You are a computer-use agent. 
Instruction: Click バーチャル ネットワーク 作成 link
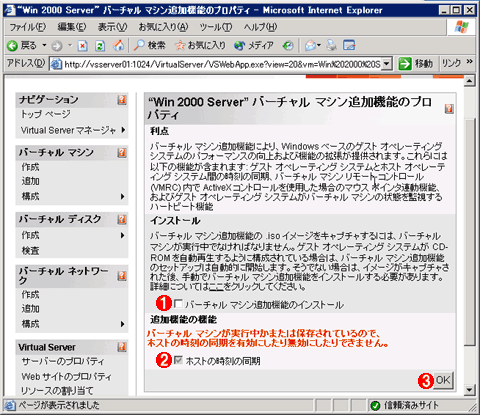click(x=30, y=295)
